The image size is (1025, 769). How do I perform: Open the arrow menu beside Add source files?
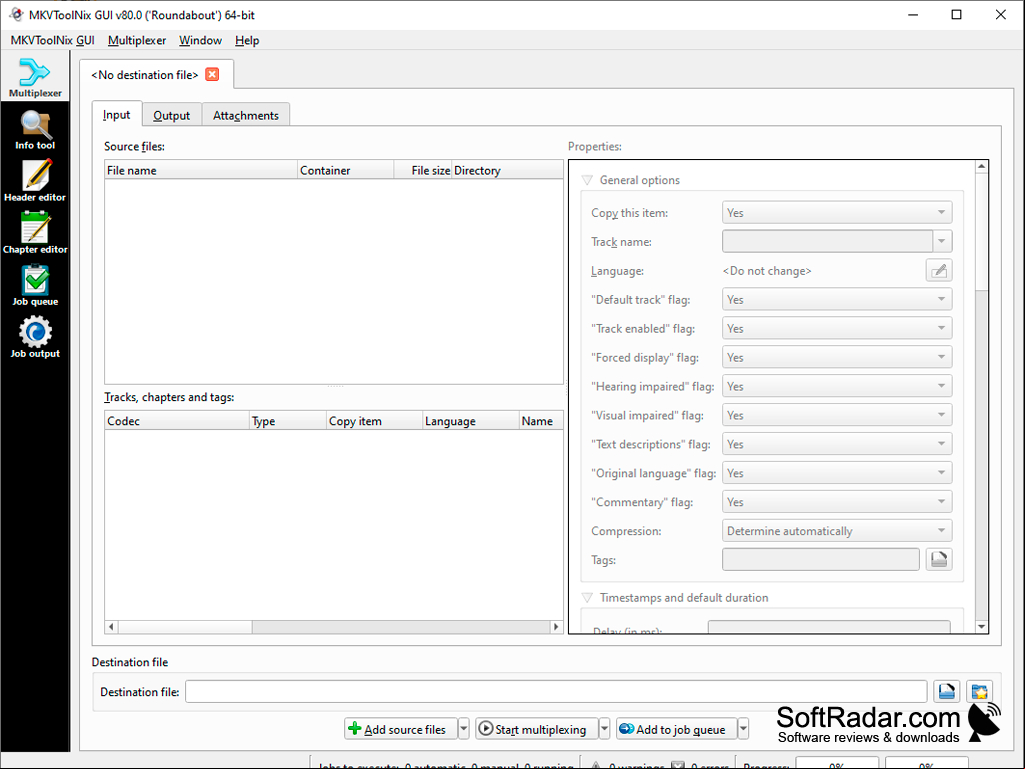(x=463, y=728)
